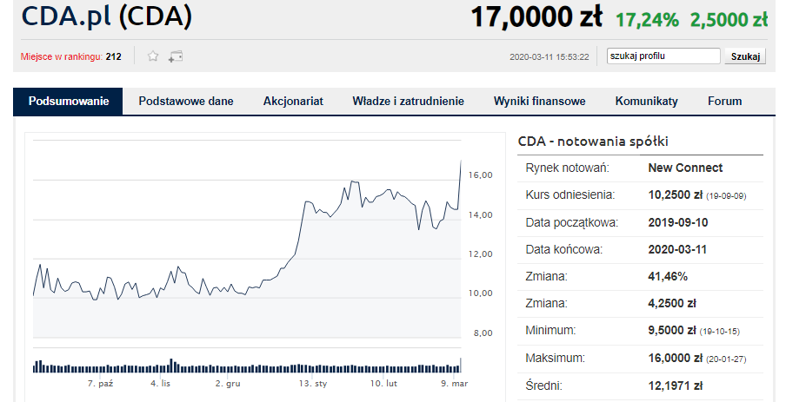This screenshot has width=786, height=402.
Task: Click the Szukaj button
Action: (745, 56)
